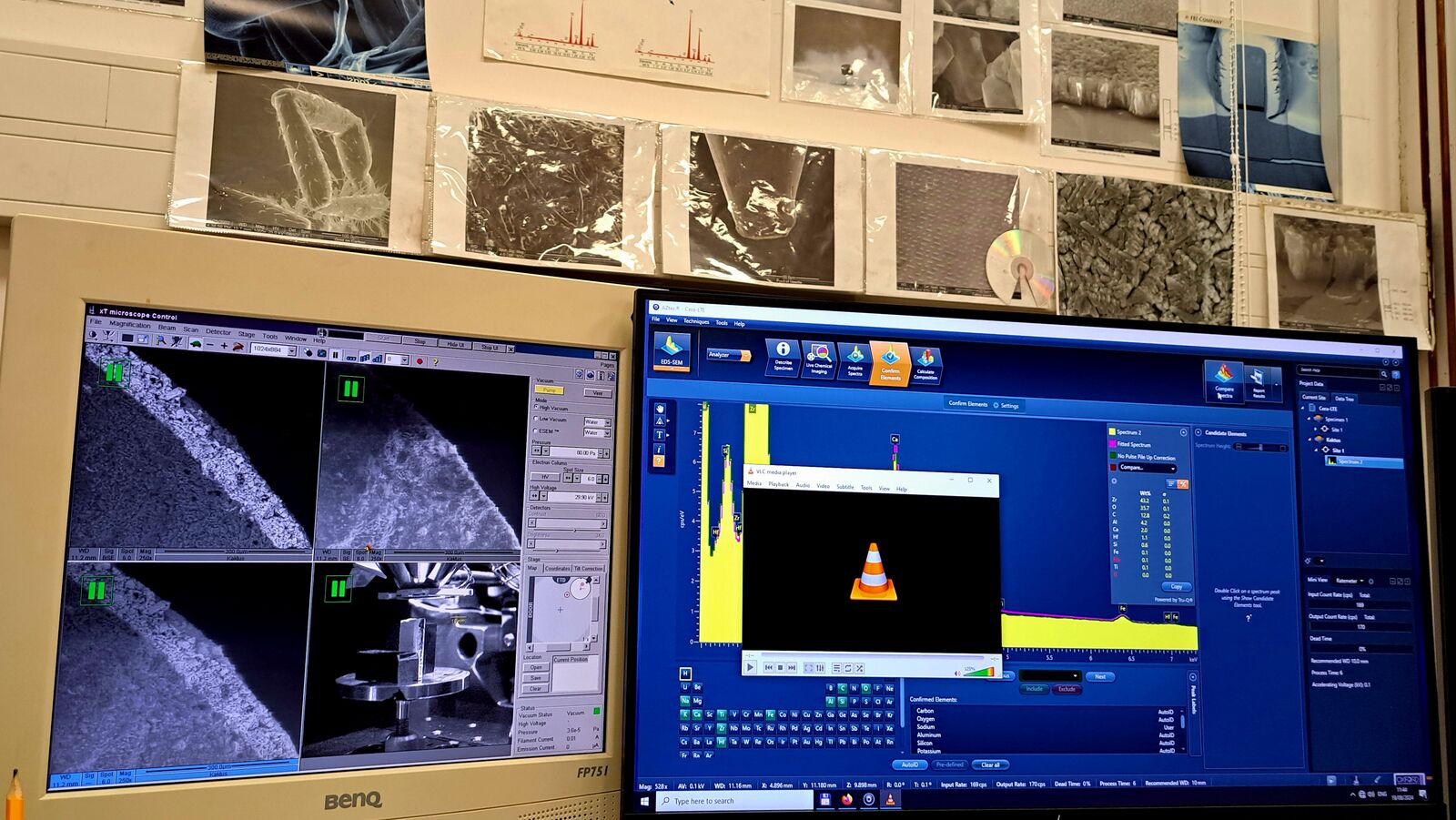
Task: Open the Techniques menu in AZtec
Action: [x=696, y=321]
